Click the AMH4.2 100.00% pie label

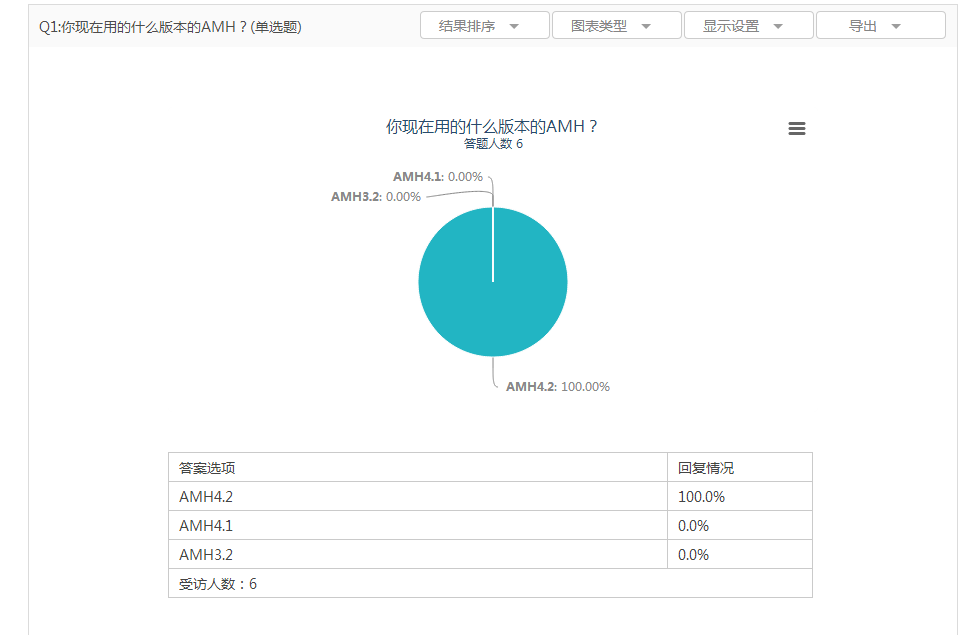click(557, 387)
